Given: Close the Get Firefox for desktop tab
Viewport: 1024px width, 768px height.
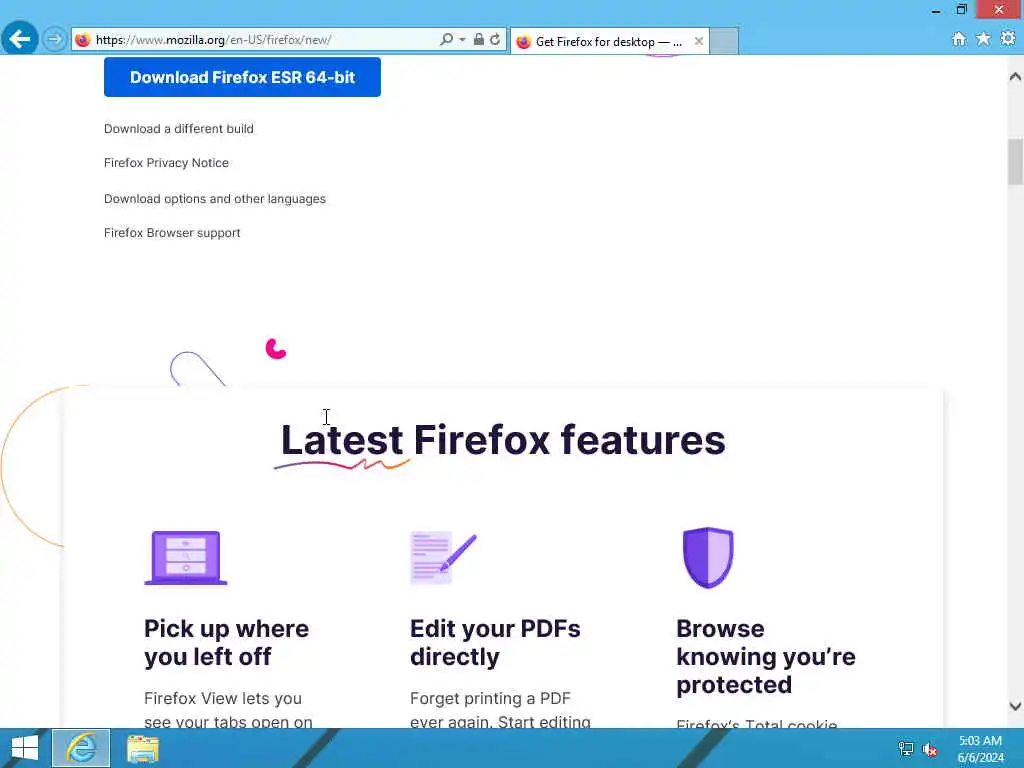Looking at the screenshot, I should coord(698,41).
